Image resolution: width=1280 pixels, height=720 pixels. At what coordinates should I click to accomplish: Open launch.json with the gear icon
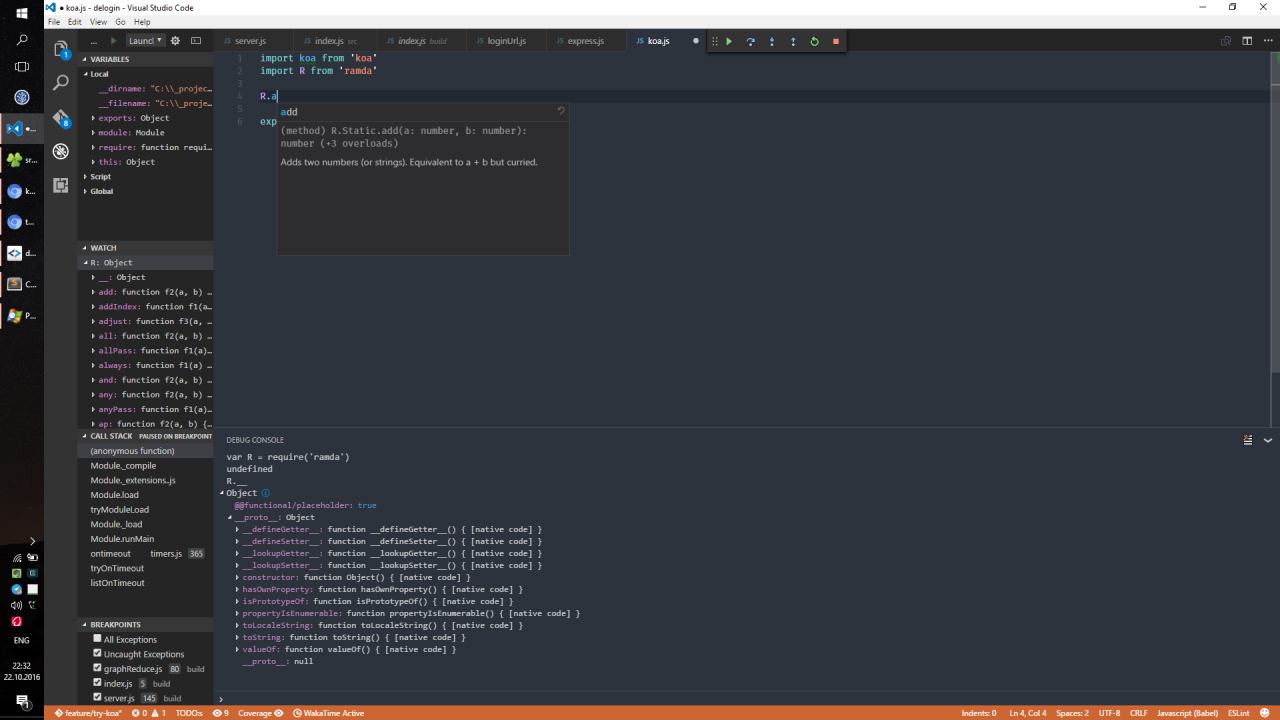pos(176,41)
